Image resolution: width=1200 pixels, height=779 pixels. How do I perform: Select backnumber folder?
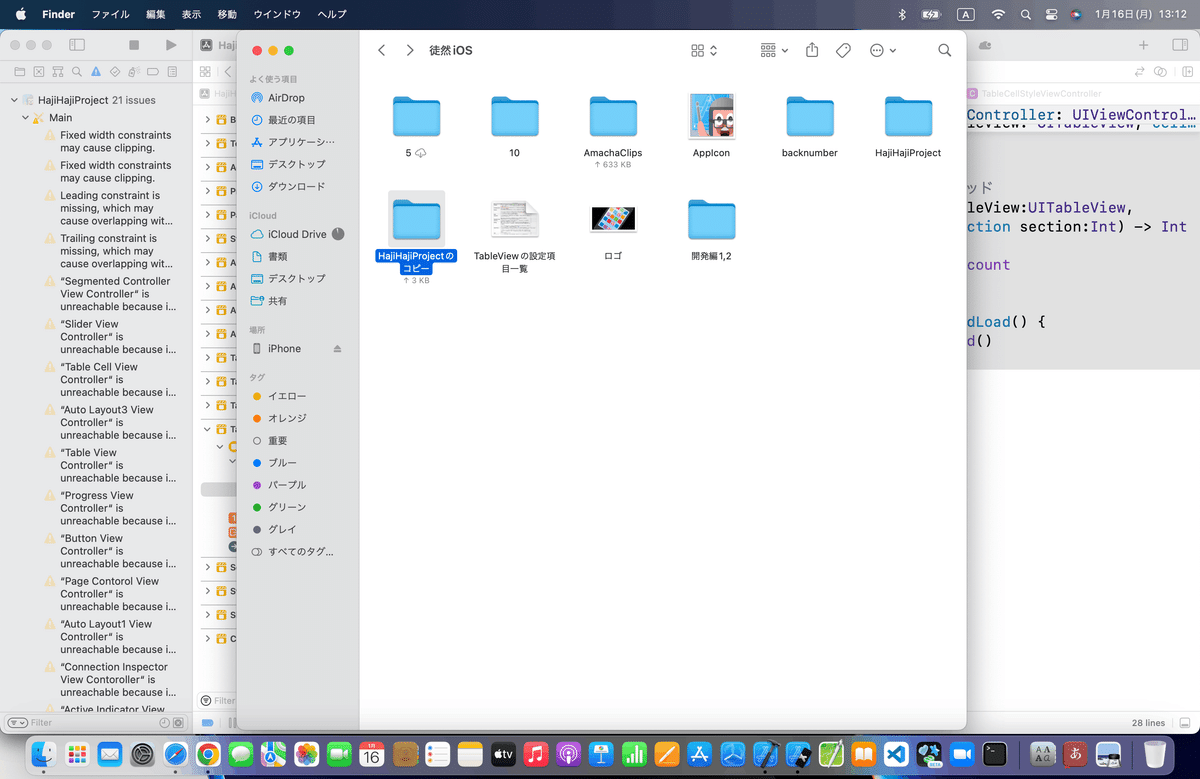(810, 117)
